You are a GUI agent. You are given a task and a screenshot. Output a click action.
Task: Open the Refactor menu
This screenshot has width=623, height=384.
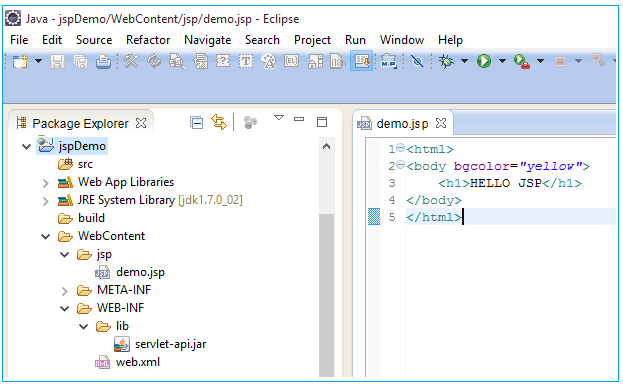coord(148,40)
